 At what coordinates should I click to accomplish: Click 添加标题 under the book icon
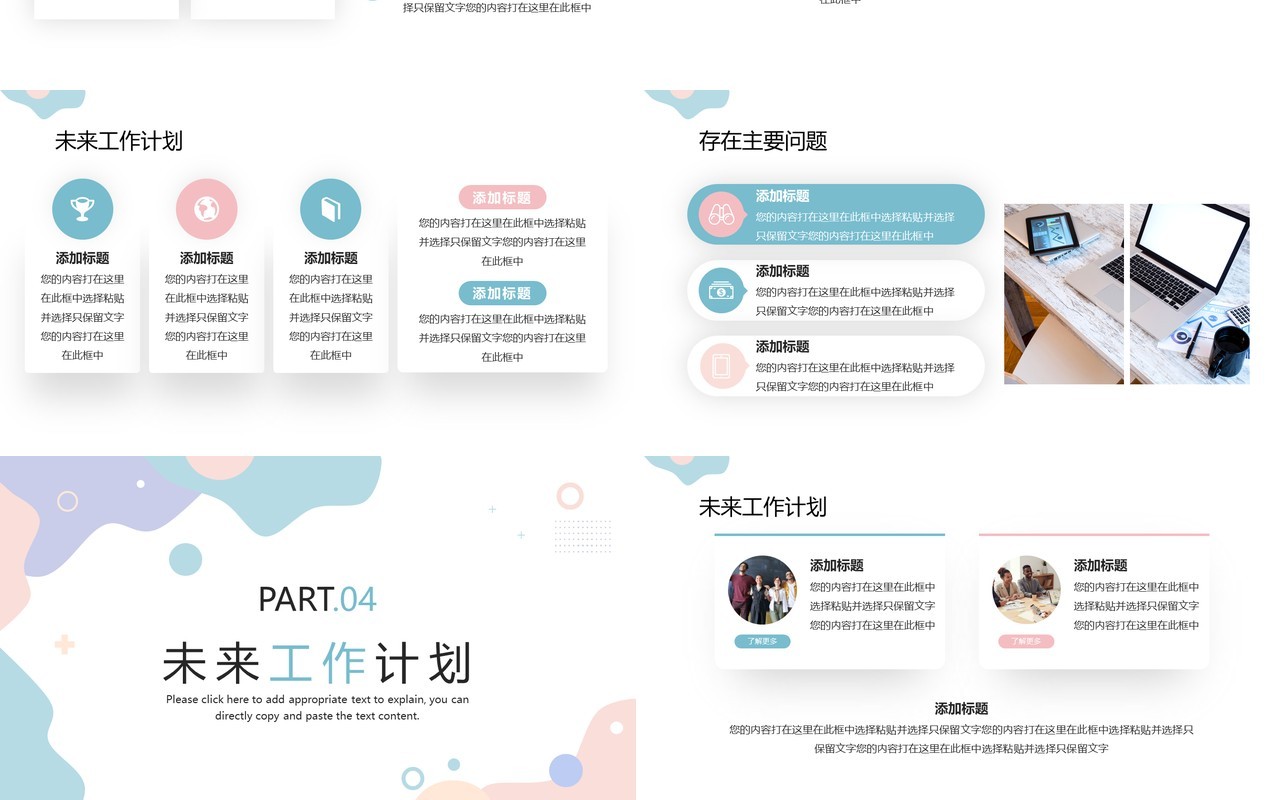pyautogui.click(x=330, y=258)
